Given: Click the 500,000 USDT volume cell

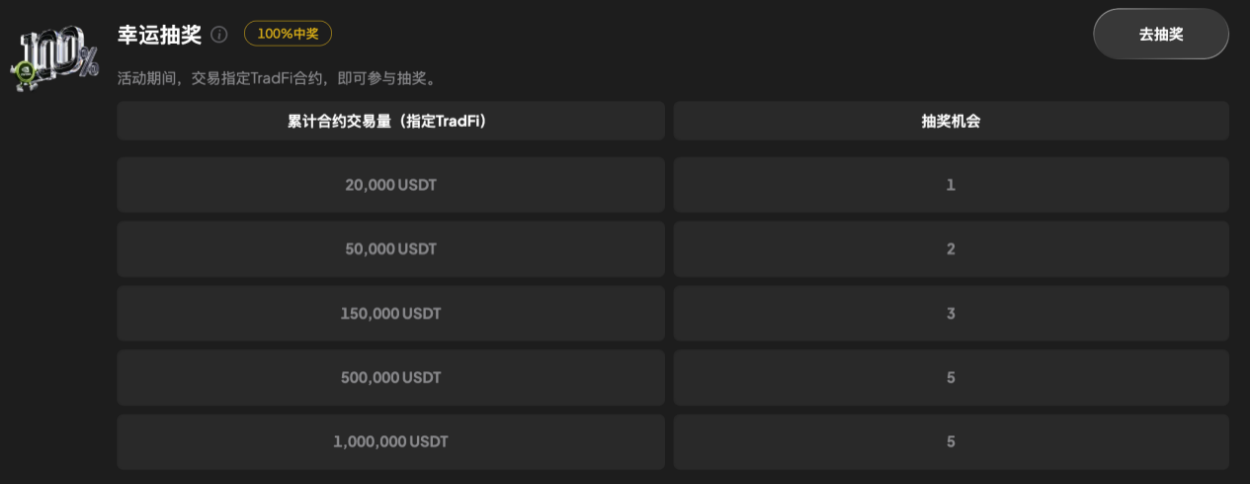Looking at the screenshot, I should [x=391, y=377].
